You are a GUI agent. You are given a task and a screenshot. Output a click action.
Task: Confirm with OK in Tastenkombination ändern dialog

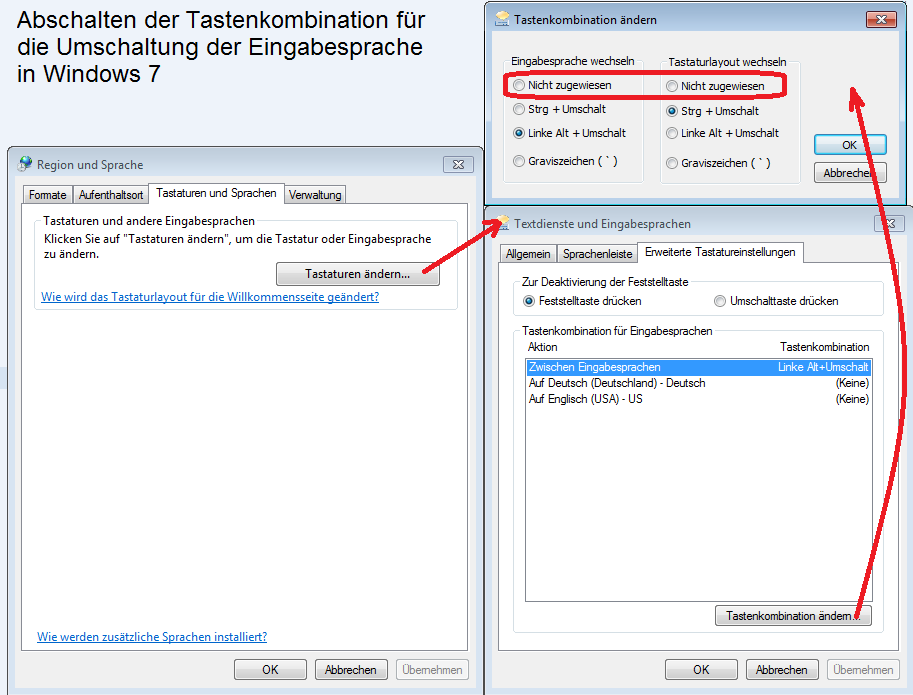[850, 145]
